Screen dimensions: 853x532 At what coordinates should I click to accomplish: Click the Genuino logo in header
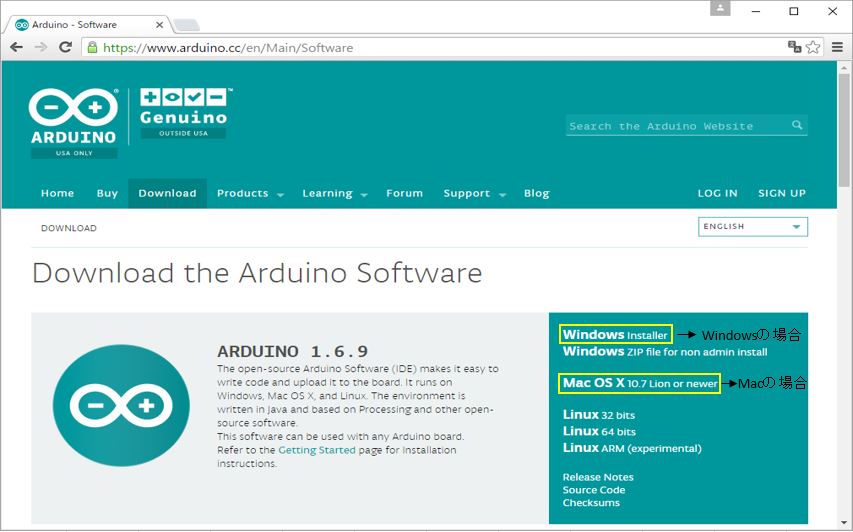tap(184, 113)
